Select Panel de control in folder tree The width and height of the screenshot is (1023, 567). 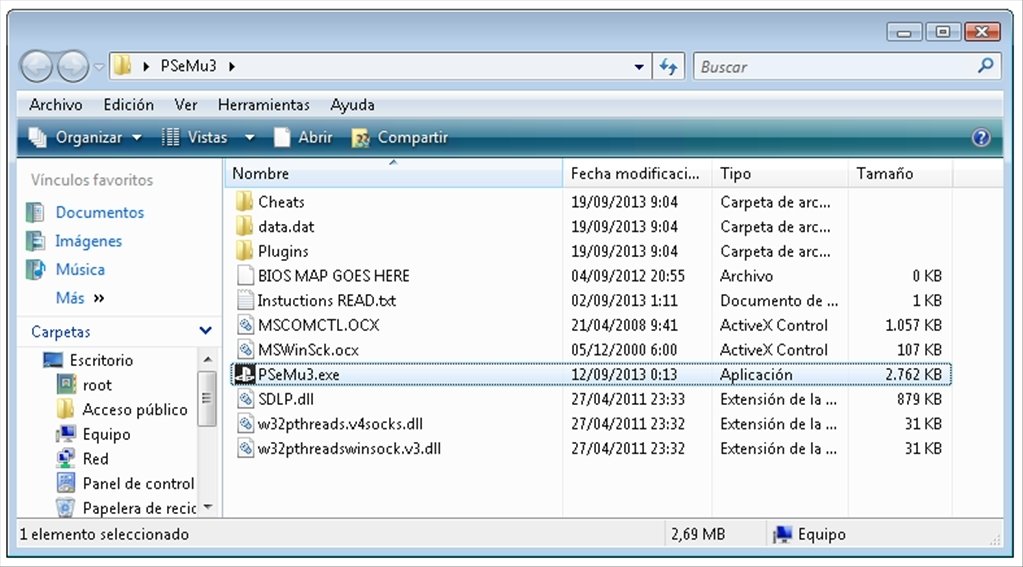click(138, 483)
